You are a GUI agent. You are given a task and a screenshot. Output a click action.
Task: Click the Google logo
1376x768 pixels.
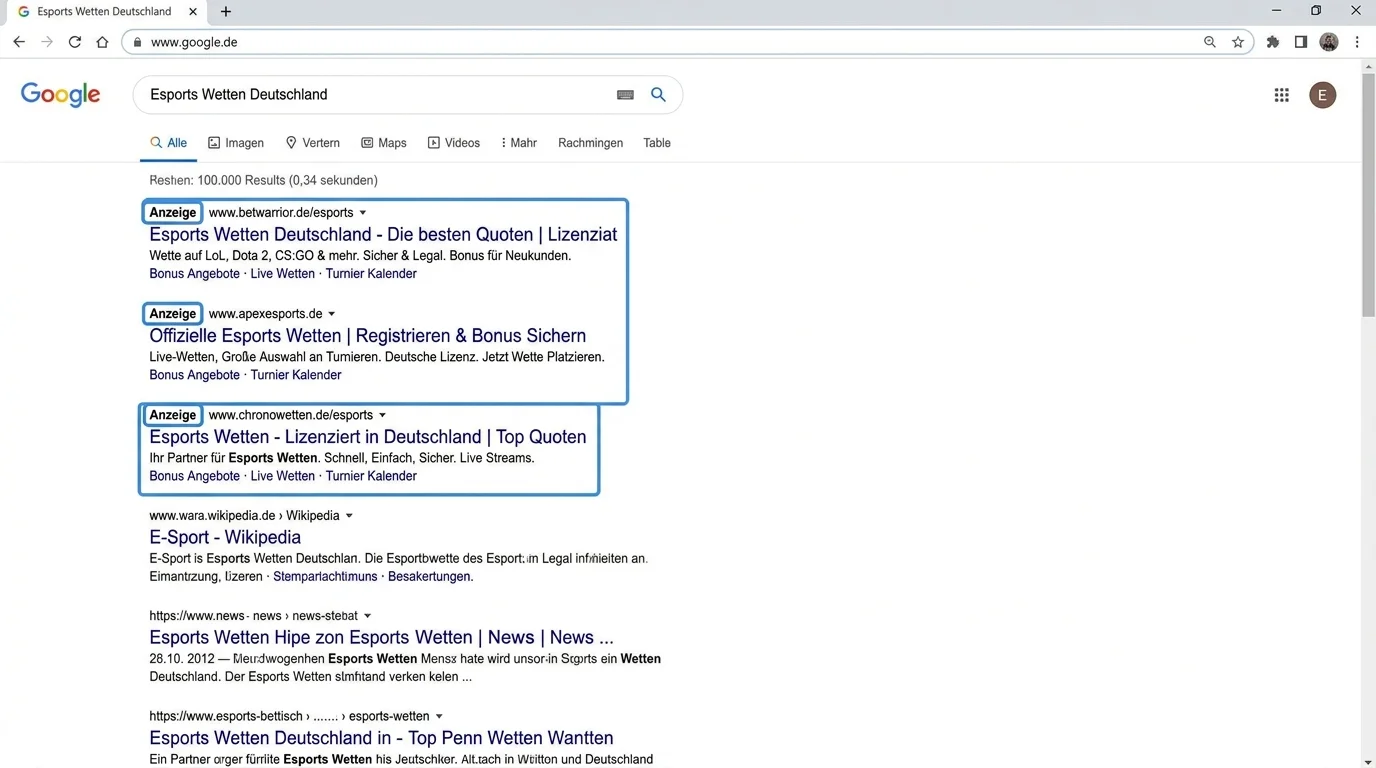click(60, 95)
